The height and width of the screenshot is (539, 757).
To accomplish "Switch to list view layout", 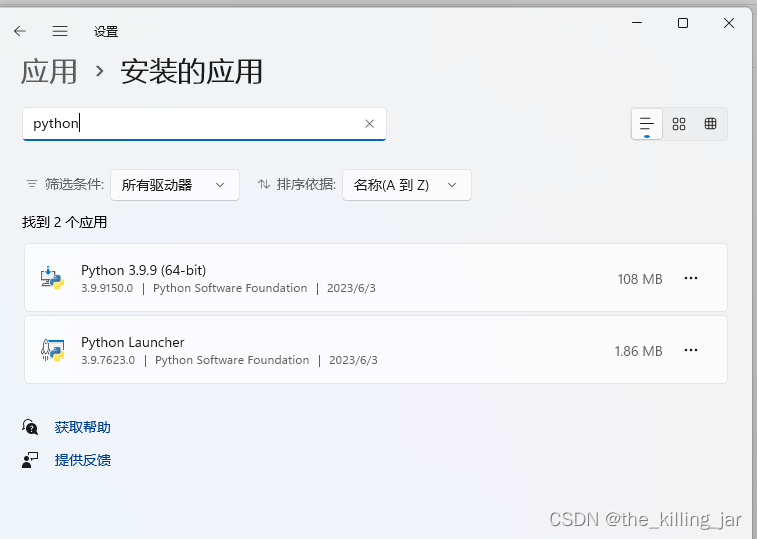I will (x=646, y=124).
